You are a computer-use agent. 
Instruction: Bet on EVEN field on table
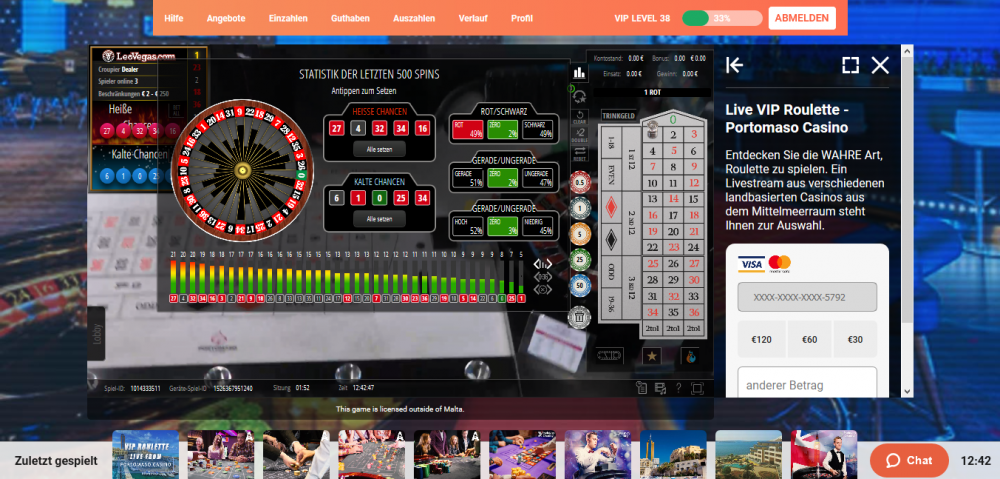[x=611, y=173]
